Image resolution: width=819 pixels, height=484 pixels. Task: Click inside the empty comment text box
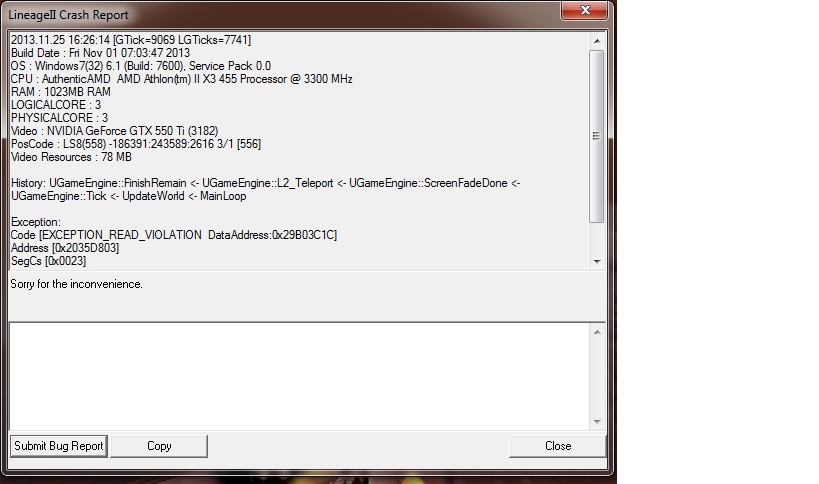coord(299,376)
